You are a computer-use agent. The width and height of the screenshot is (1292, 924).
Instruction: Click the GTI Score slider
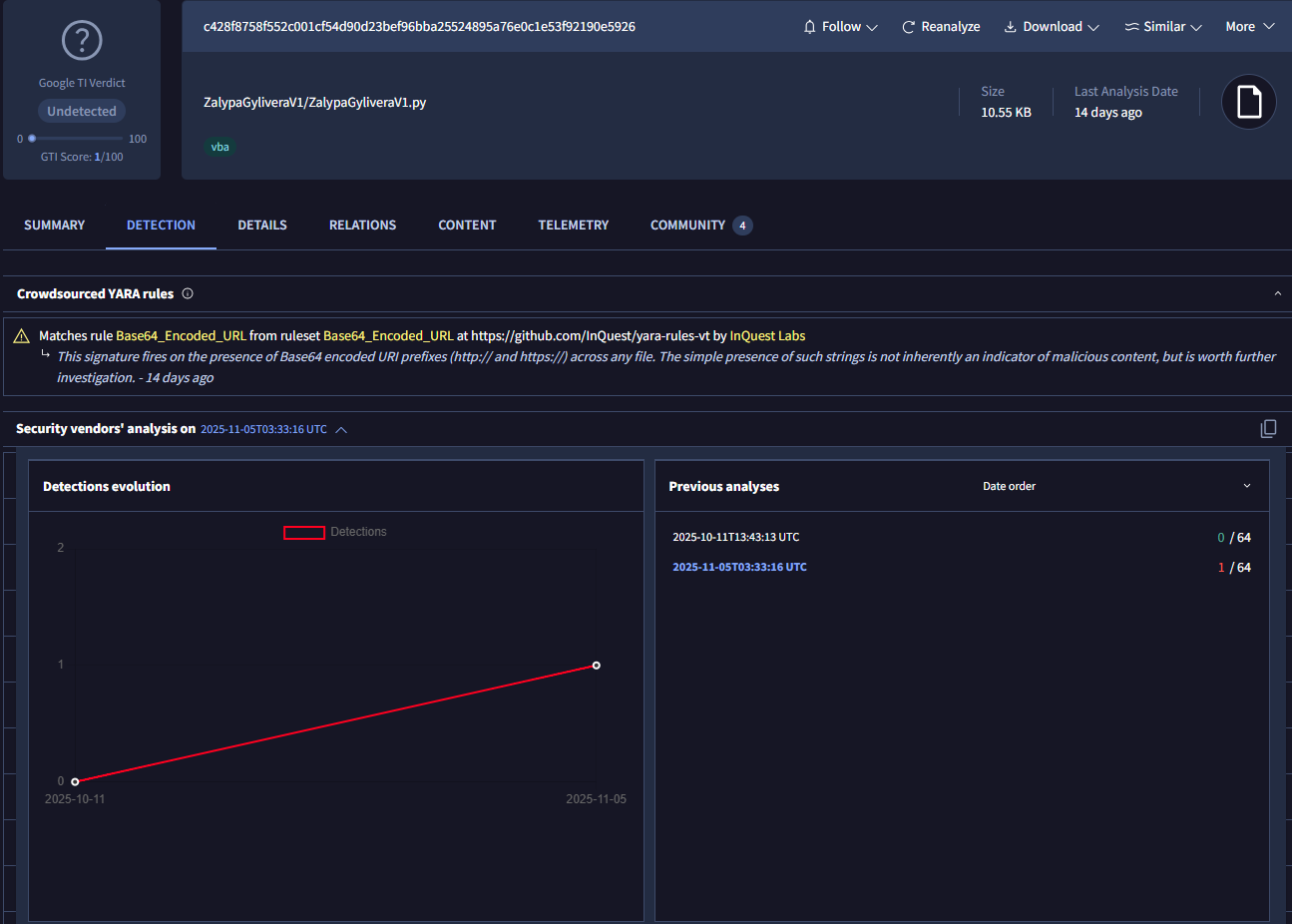point(76,139)
